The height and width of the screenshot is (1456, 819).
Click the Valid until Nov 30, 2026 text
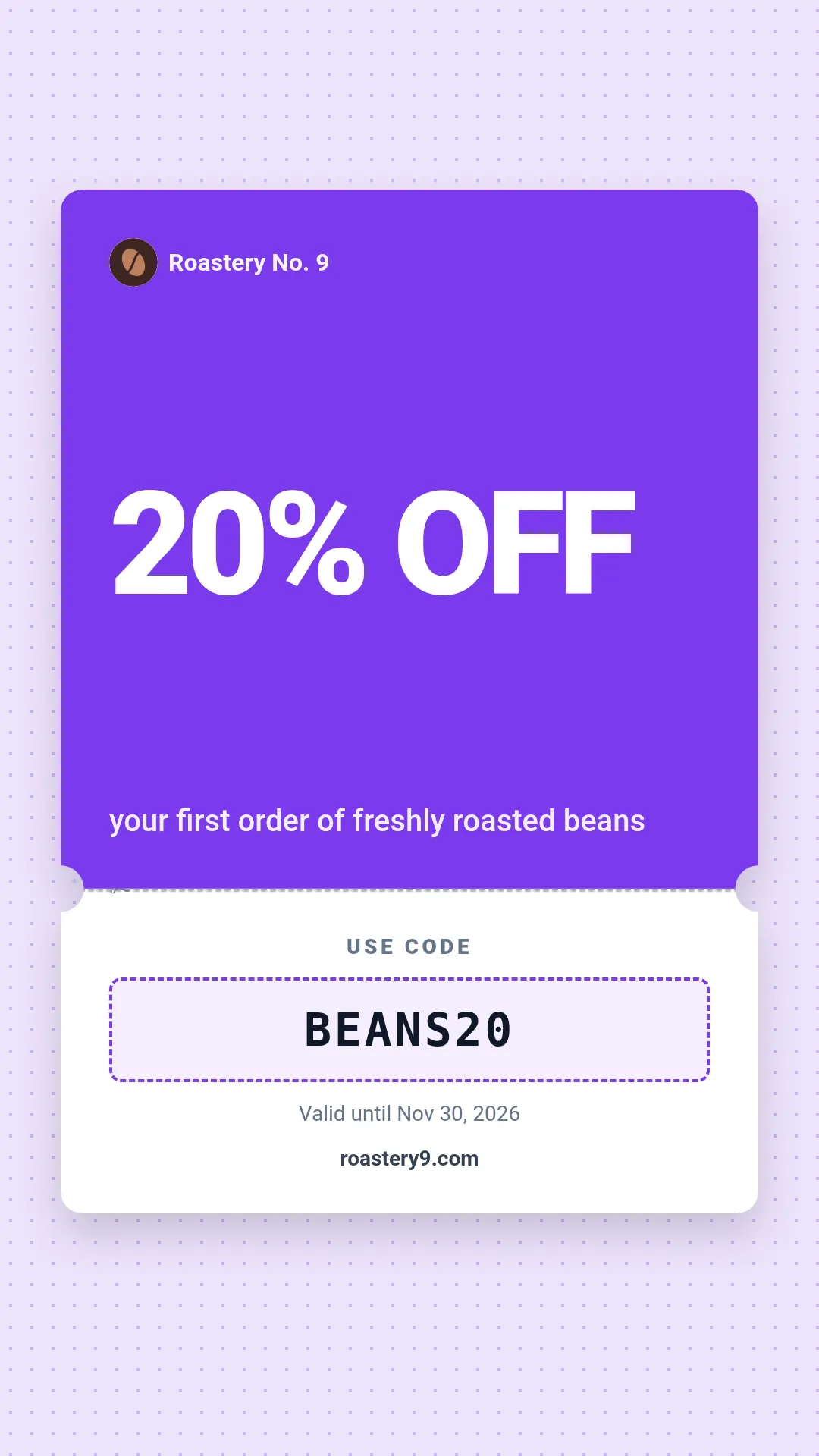[409, 1113]
